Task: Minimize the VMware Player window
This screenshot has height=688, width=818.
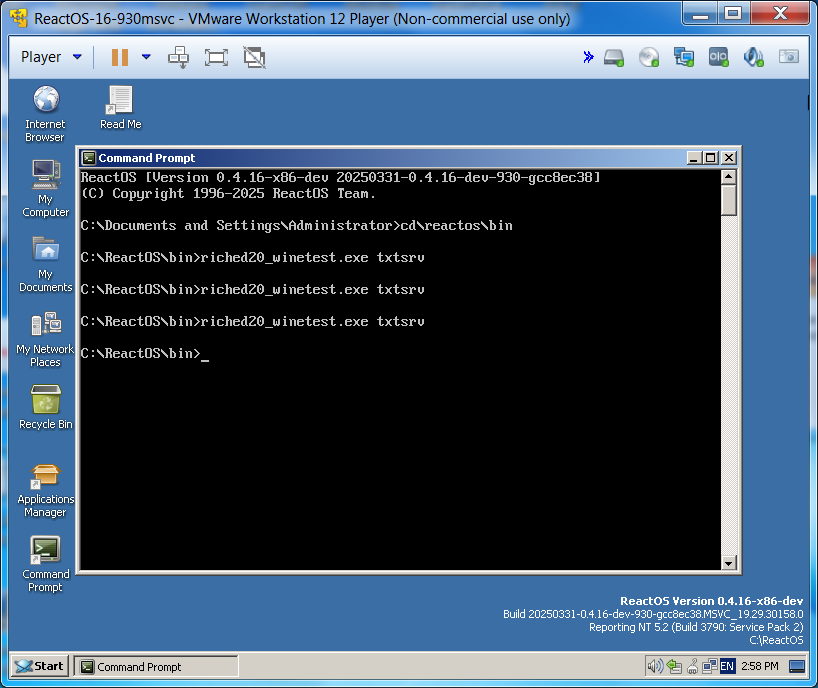Action: 700,14
